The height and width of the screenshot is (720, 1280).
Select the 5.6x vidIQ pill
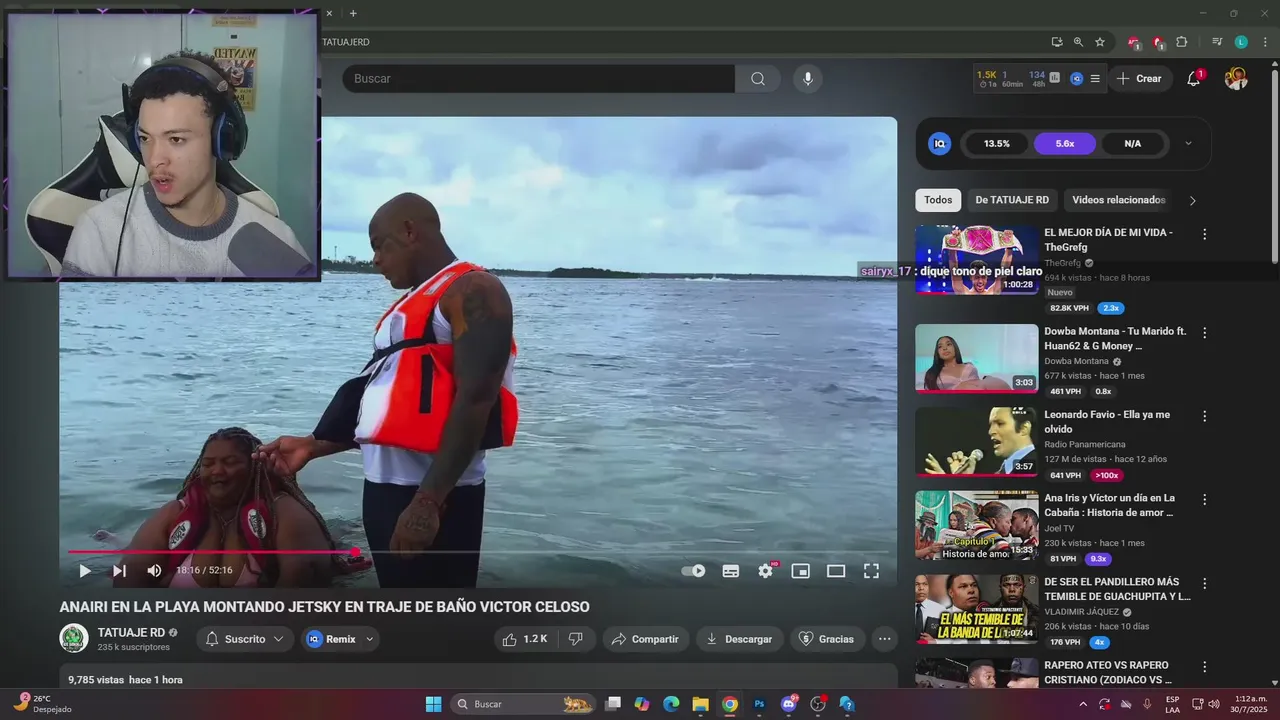coord(1064,144)
